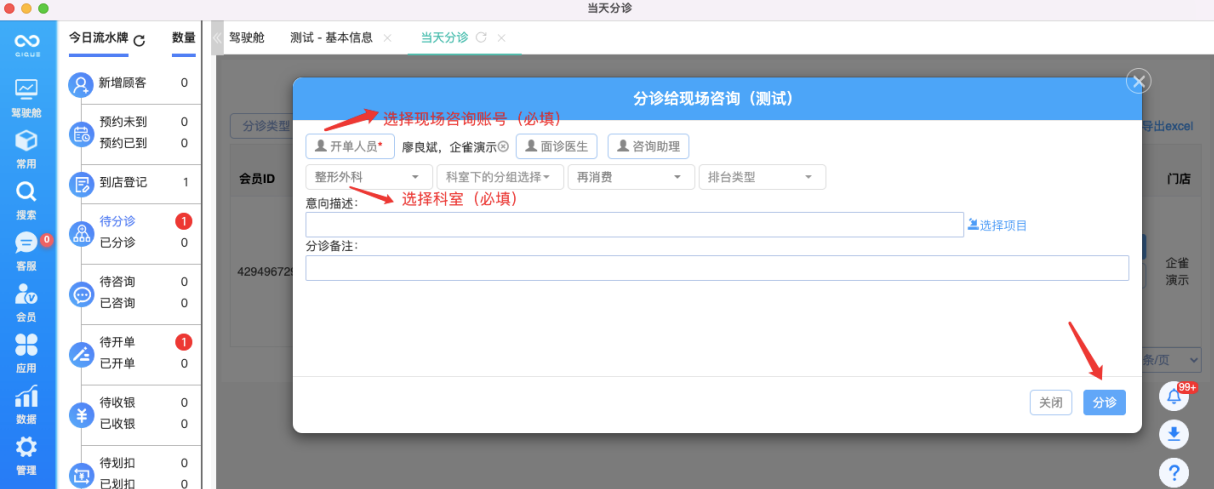1214x489 pixels.
Task: Close the 测试 - 基本信息 tab
Action: click(387, 38)
